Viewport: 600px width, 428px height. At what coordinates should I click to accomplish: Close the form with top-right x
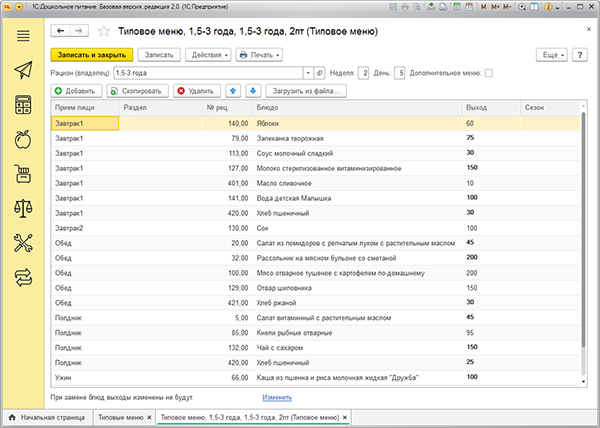[589, 29]
